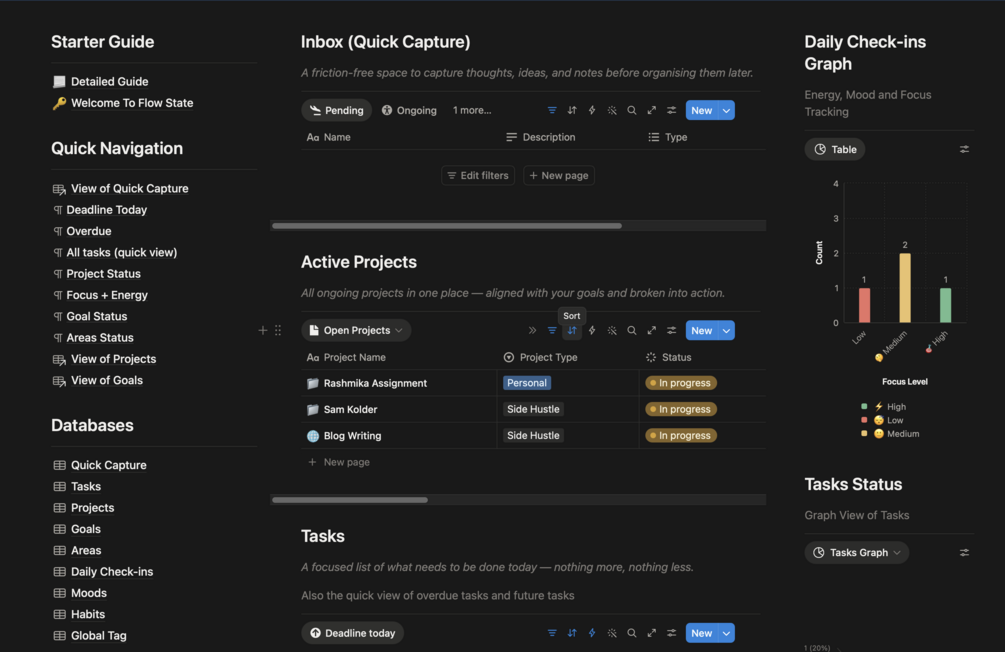
Task: Click the search icon in Inbox toolbar
Action: (632, 110)
